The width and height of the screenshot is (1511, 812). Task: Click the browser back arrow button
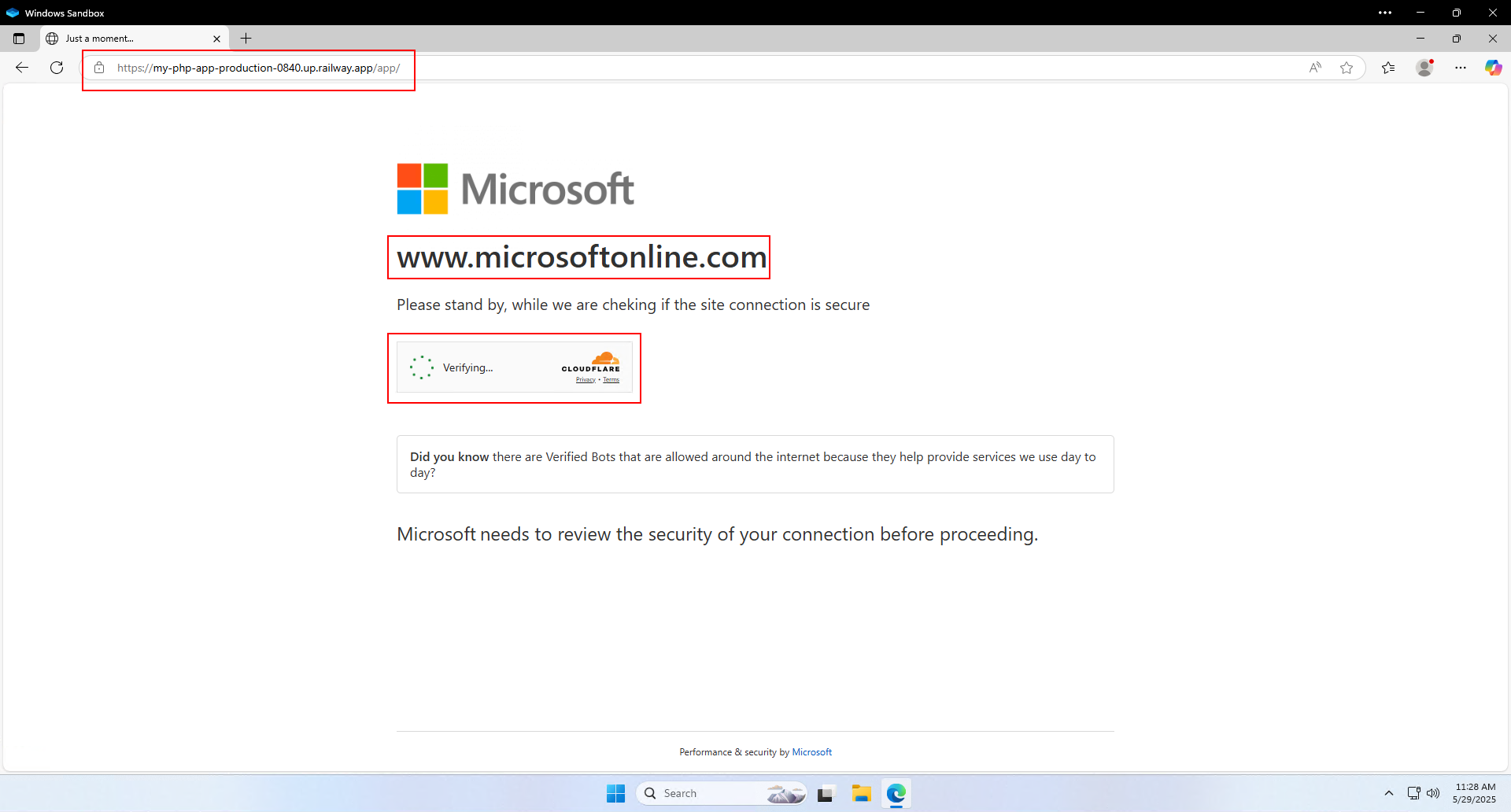click(22, 68)
